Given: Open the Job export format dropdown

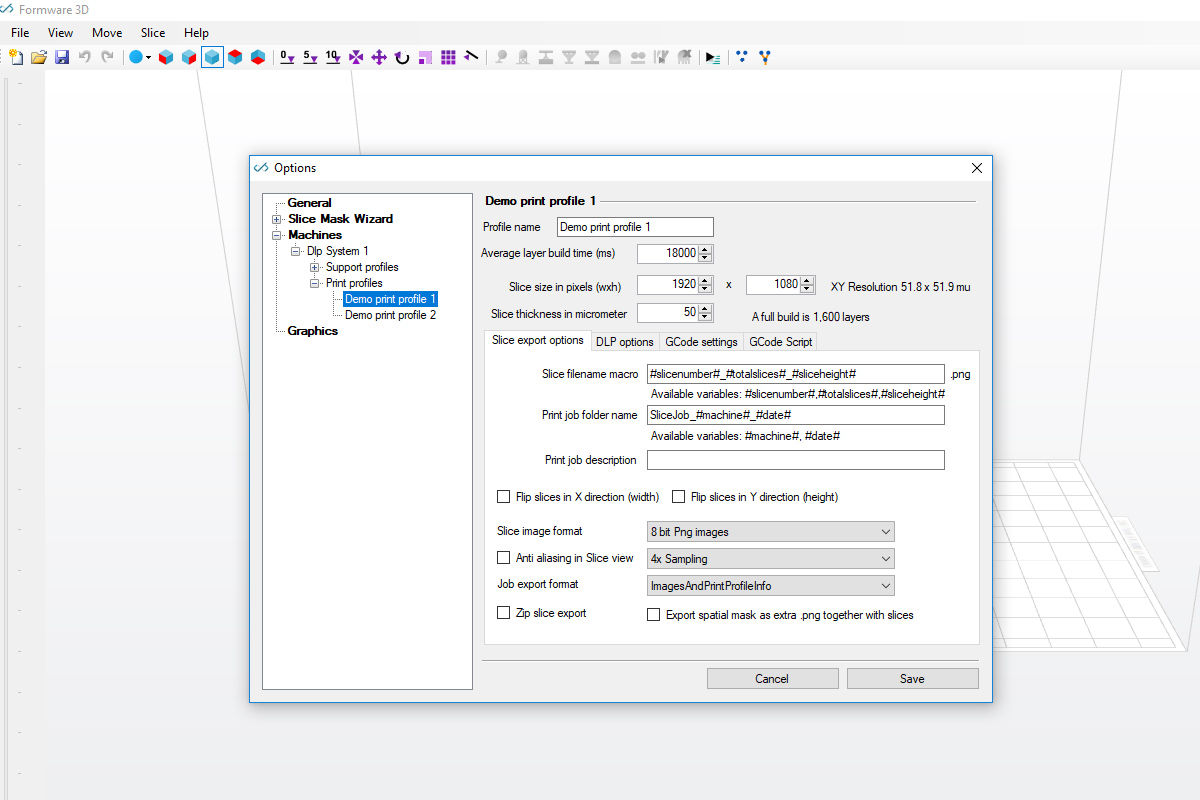Looking at the screenshot, I should tap(771, 585).
